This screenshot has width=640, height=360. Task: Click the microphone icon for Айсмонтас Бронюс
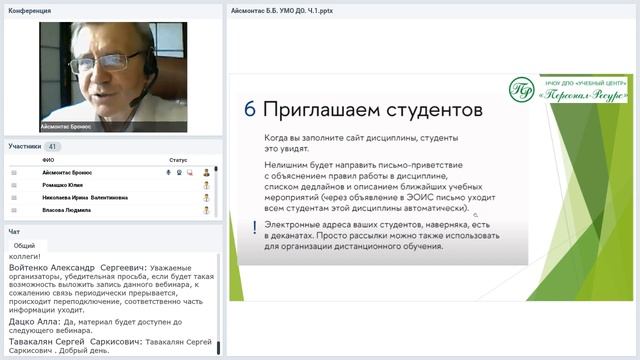tap(169, 173)
